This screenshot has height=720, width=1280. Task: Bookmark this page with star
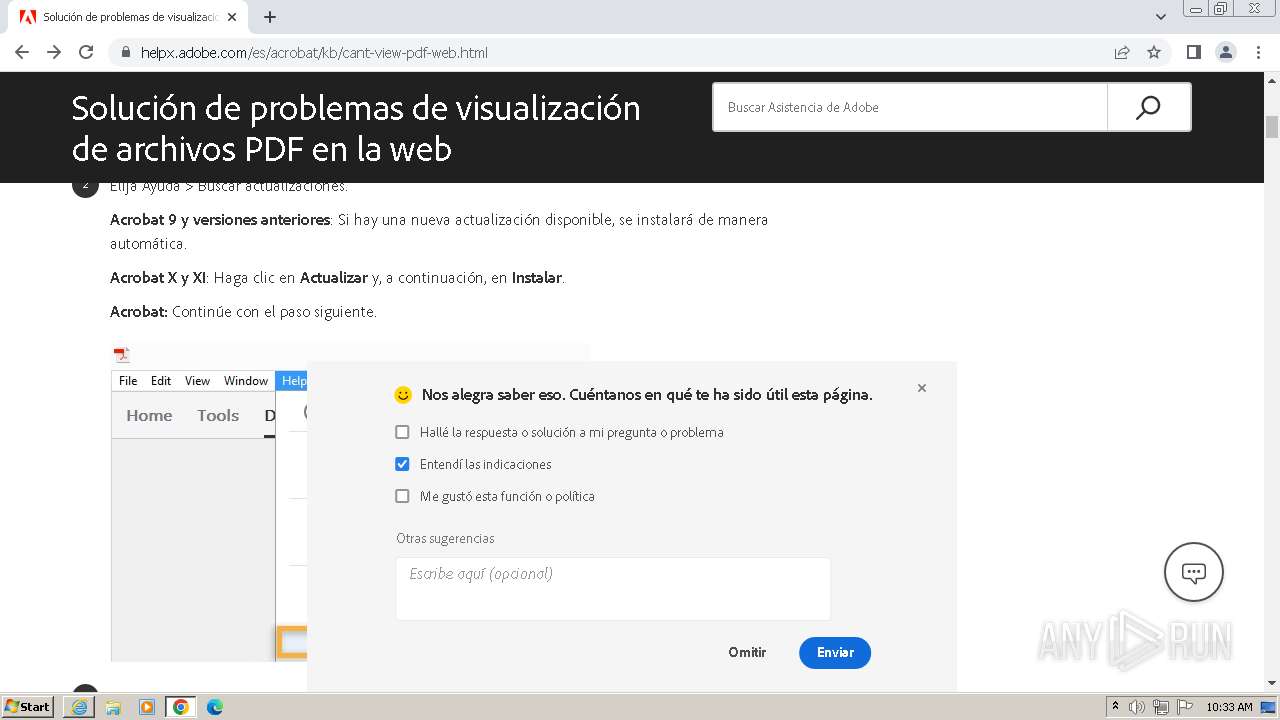[1154, 52]
